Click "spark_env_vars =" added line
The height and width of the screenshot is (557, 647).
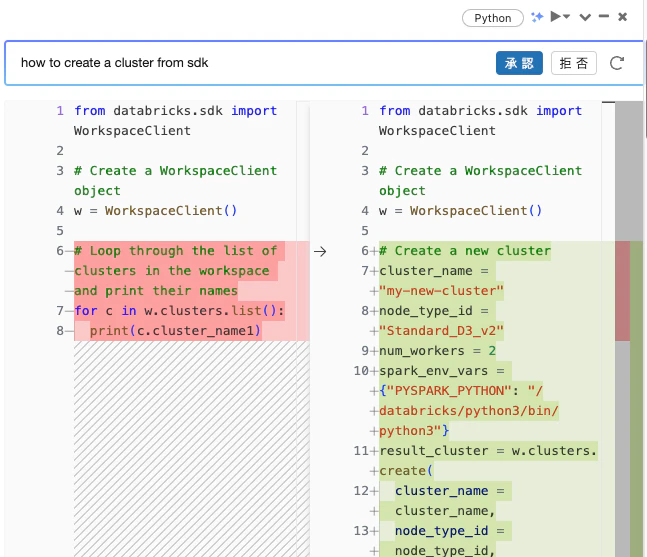coord(442,371)
